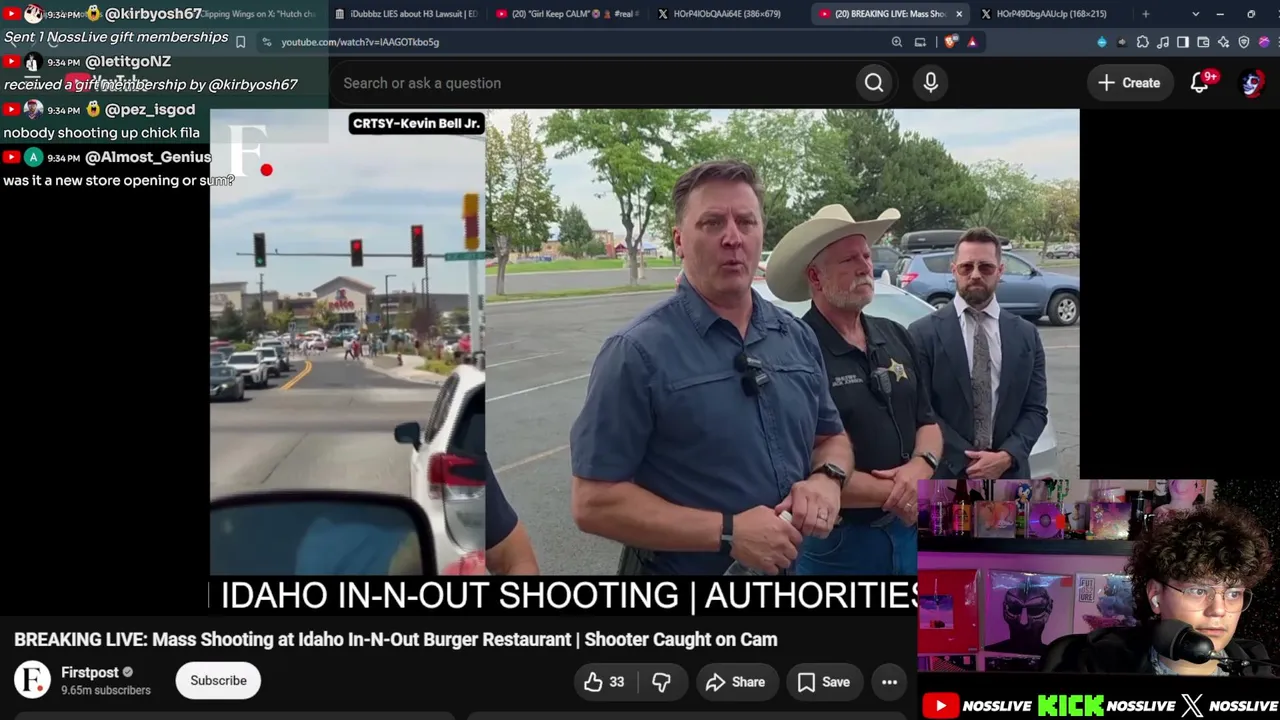Screen dimensions: 1280x720
Task: Activate voice search microphone icon
Action: pos(931,83)
